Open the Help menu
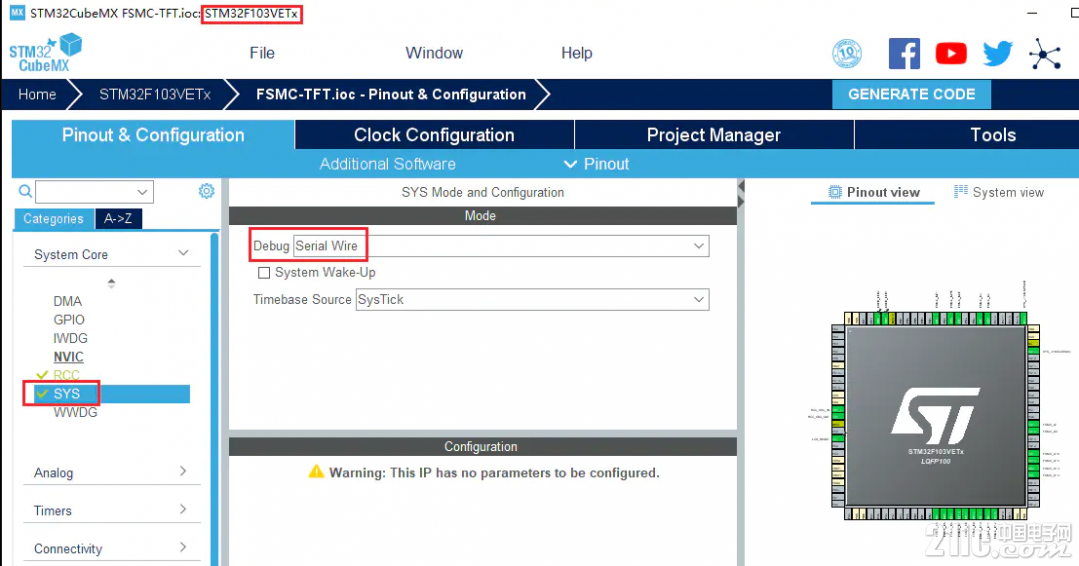 577,53
